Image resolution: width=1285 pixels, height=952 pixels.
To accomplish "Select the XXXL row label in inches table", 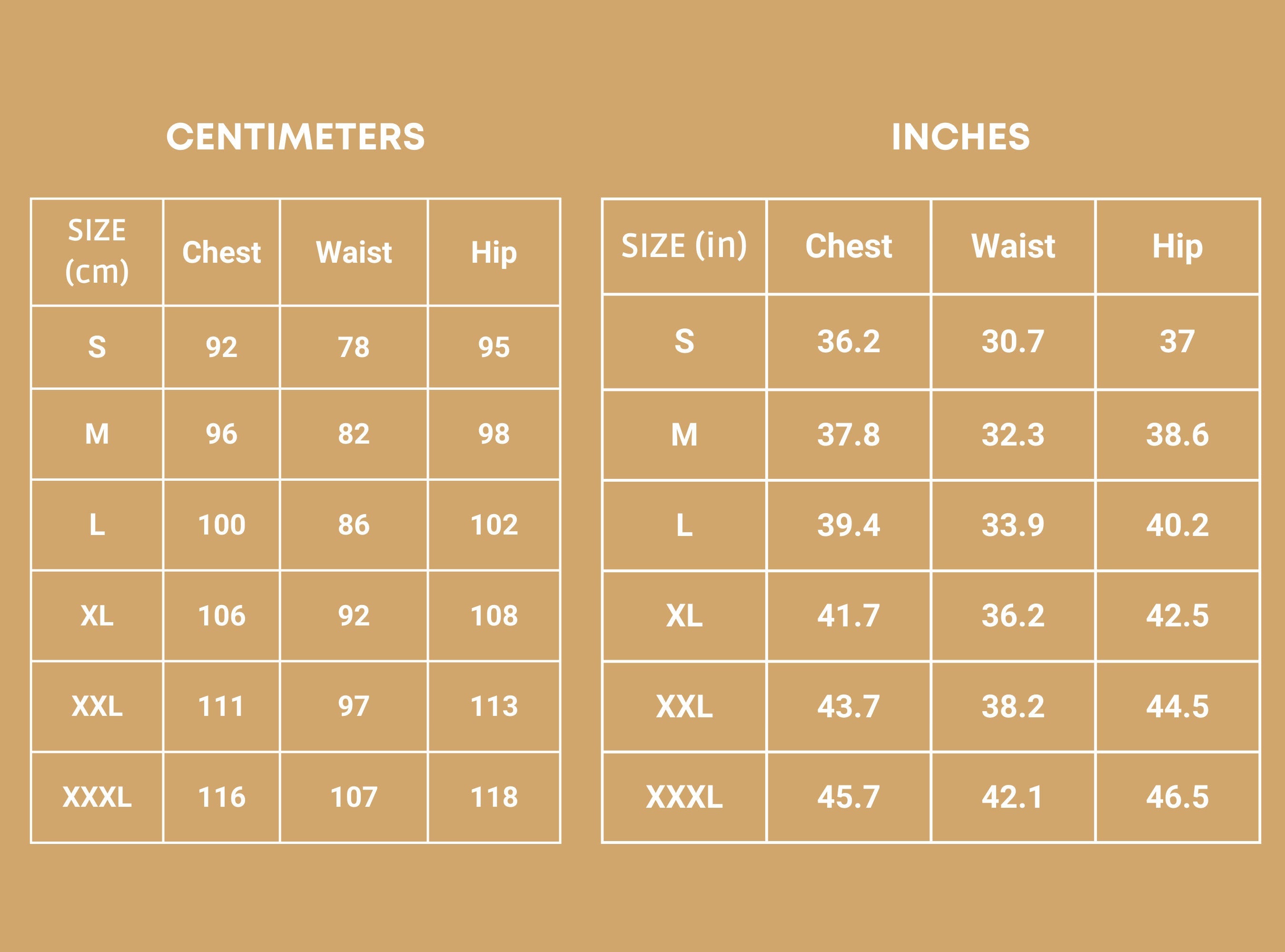I will pos(684,797).
